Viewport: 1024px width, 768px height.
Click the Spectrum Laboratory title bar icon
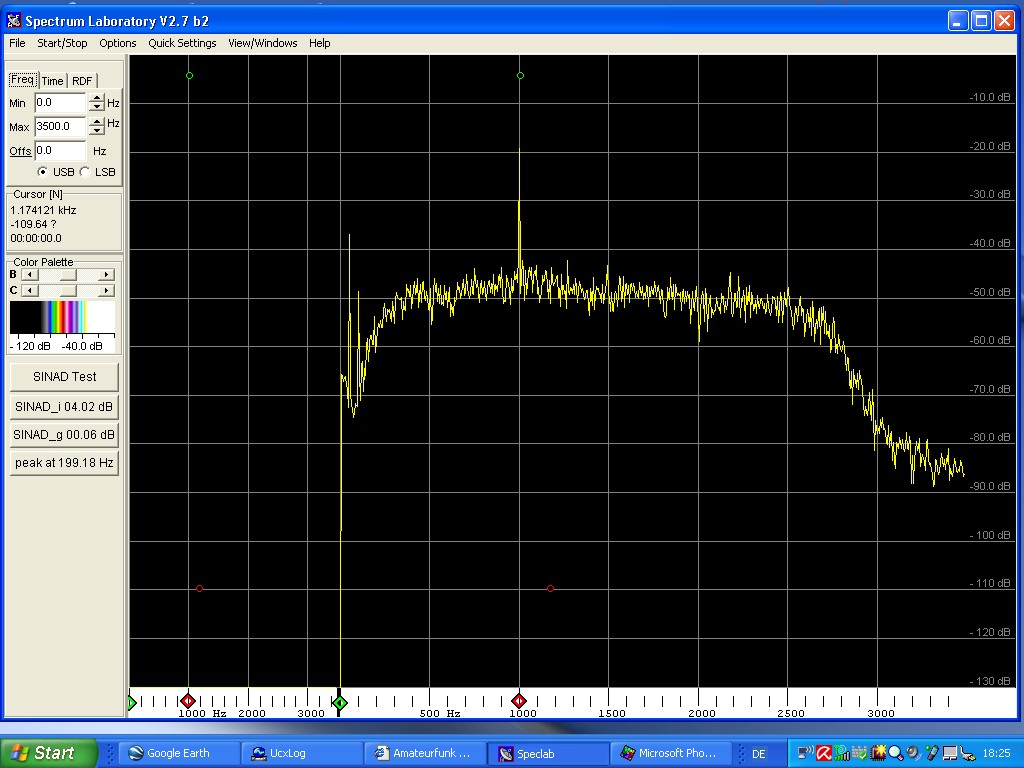[13, 20]
